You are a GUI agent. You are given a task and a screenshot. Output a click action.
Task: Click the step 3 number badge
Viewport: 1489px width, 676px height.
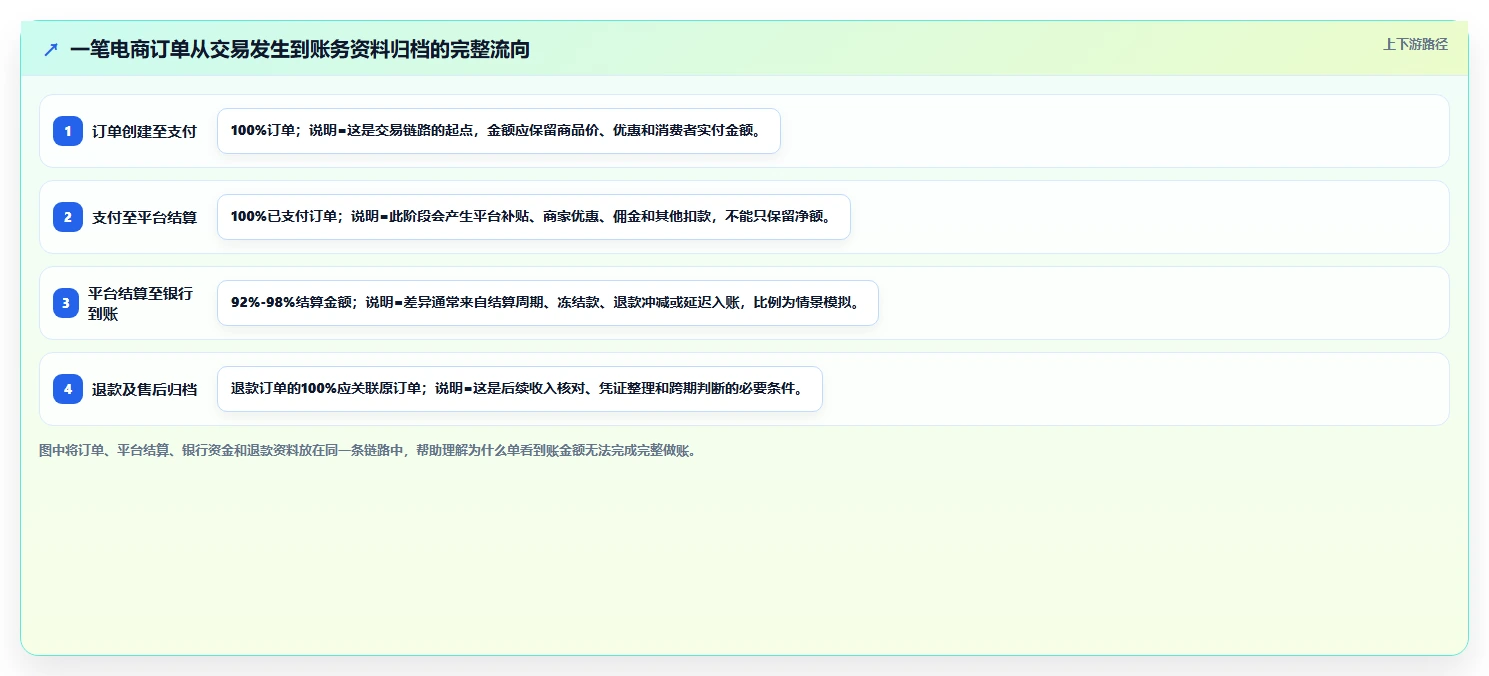[68, 303]
